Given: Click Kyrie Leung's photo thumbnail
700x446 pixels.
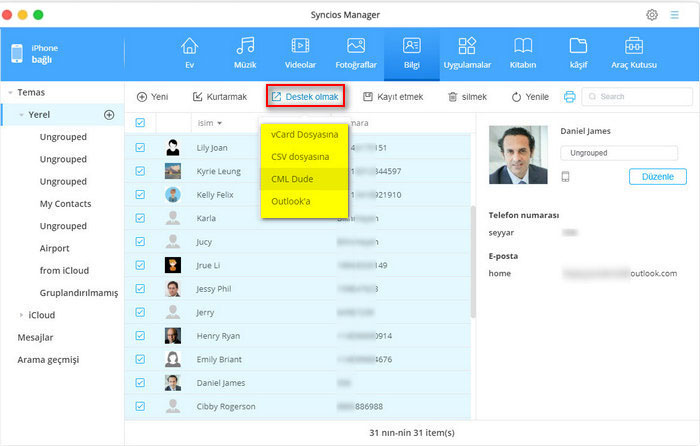Looking at the screenshot, I should tap(173, 171).
